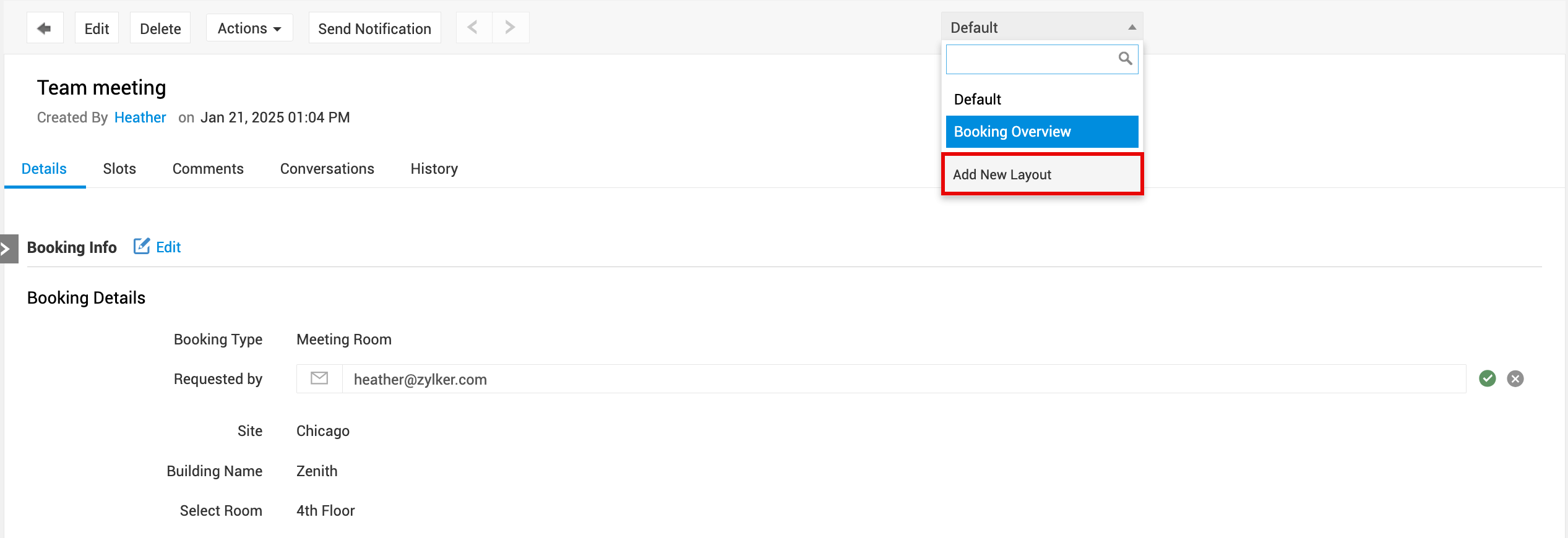Click the envelope icon beside email field
The image size is (1568, 538).
point(319,378)
